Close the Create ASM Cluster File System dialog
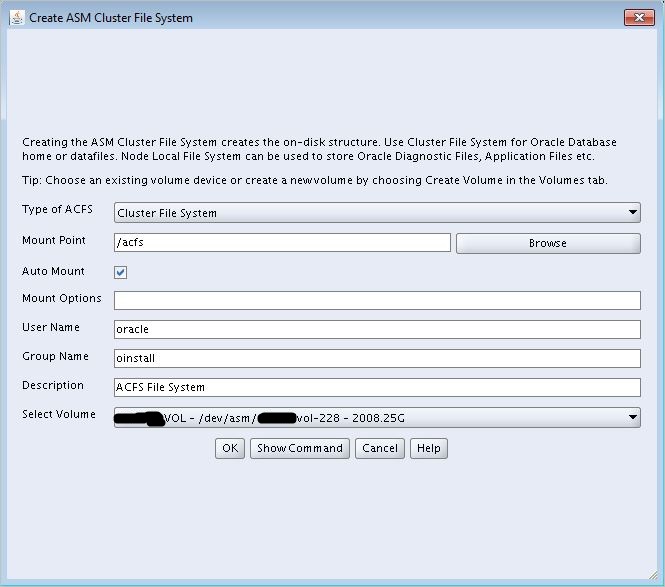665x587 pixels. coord(639,17)
